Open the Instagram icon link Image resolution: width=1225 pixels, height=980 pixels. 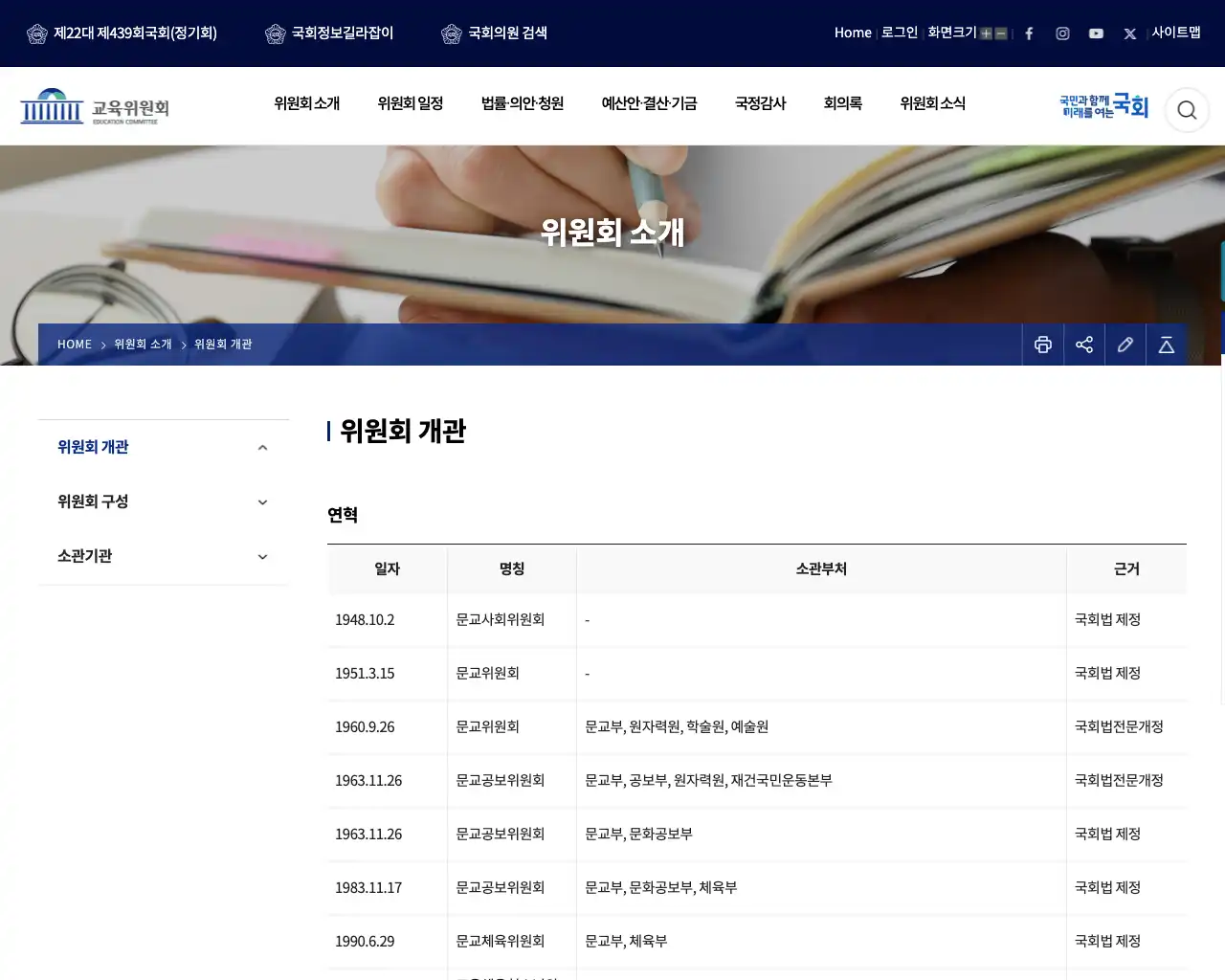(x=1062, y=33)
